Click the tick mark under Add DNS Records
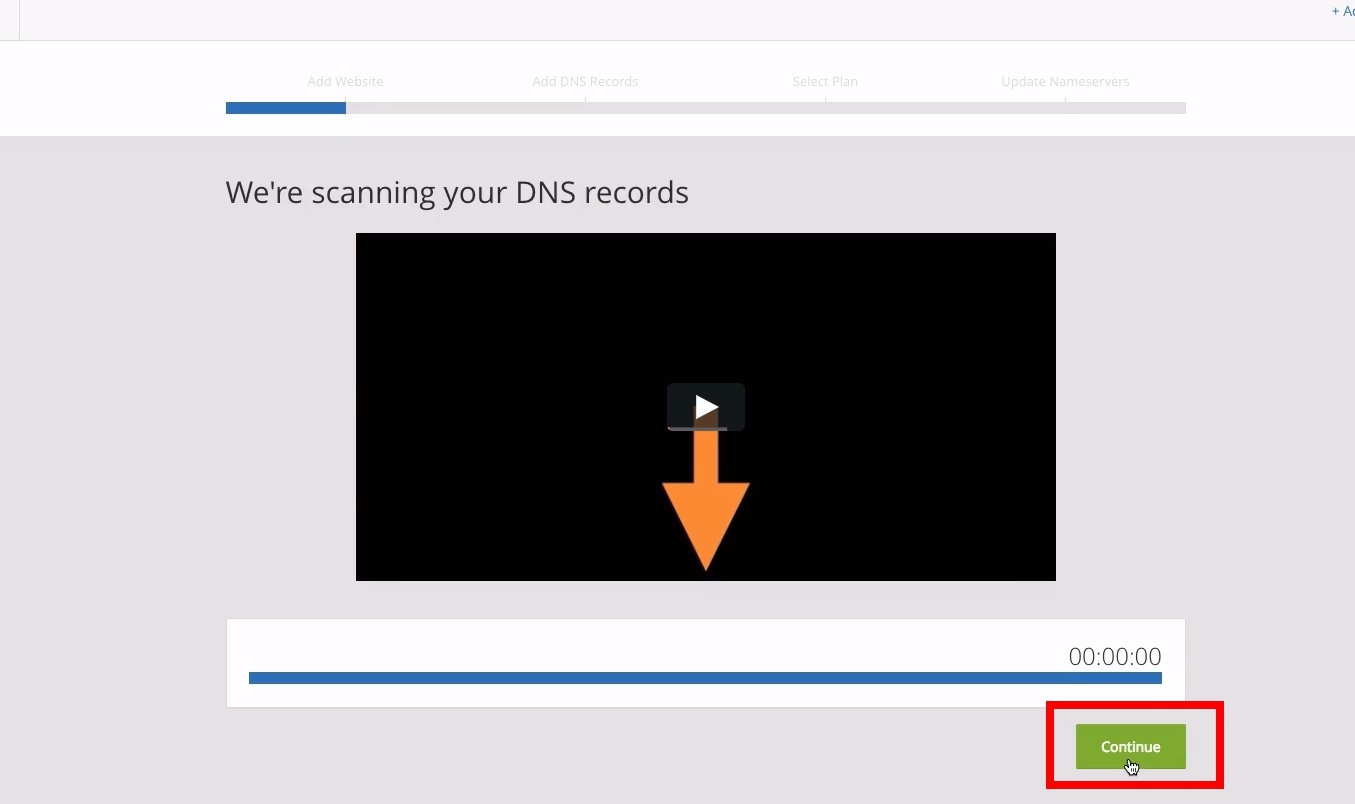This screenshot has width=1355, height=804. coord(585,99)
